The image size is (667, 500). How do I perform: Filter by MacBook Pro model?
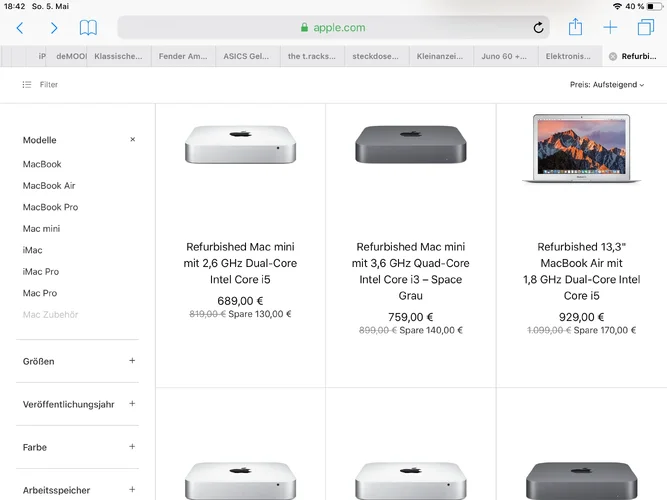click(50, 207)
